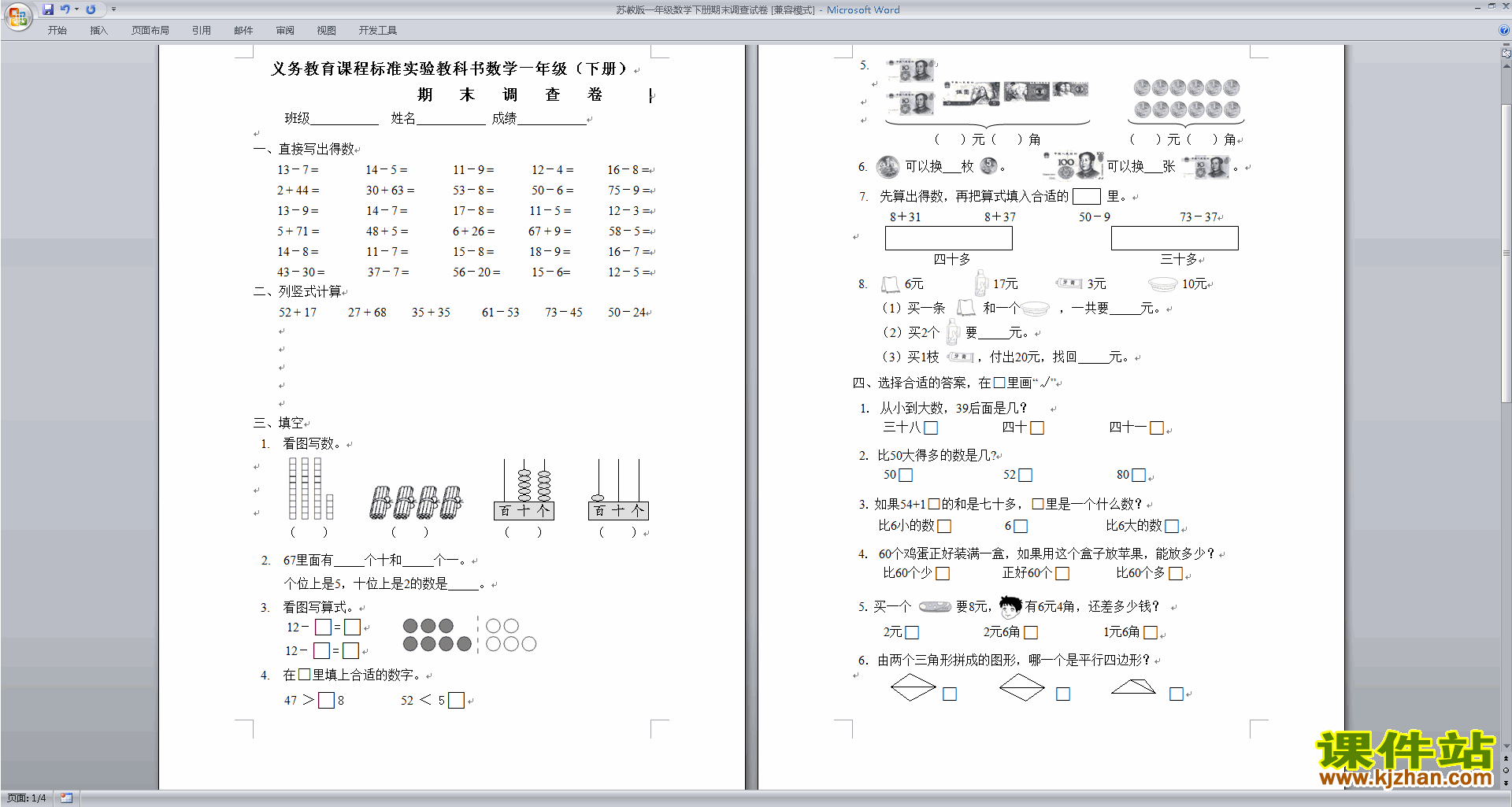Check the box next to 2元6角
Viewport: 1512px width, 807px height.
pos(1031,633)
